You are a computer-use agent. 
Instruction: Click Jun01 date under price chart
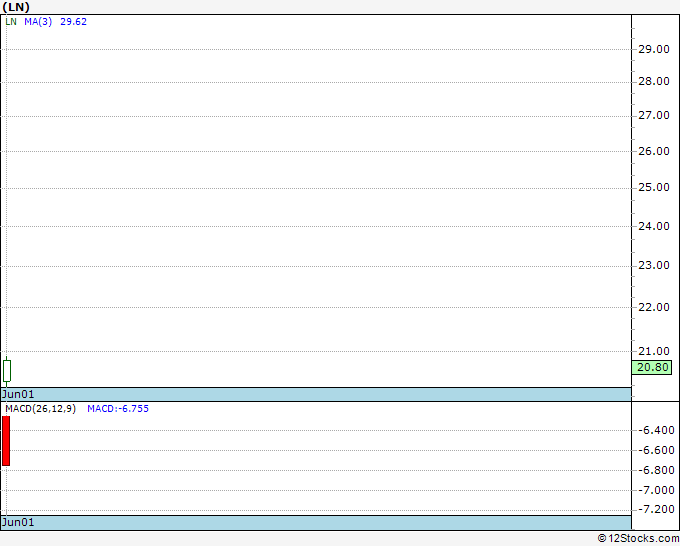(x=18, y=394)
